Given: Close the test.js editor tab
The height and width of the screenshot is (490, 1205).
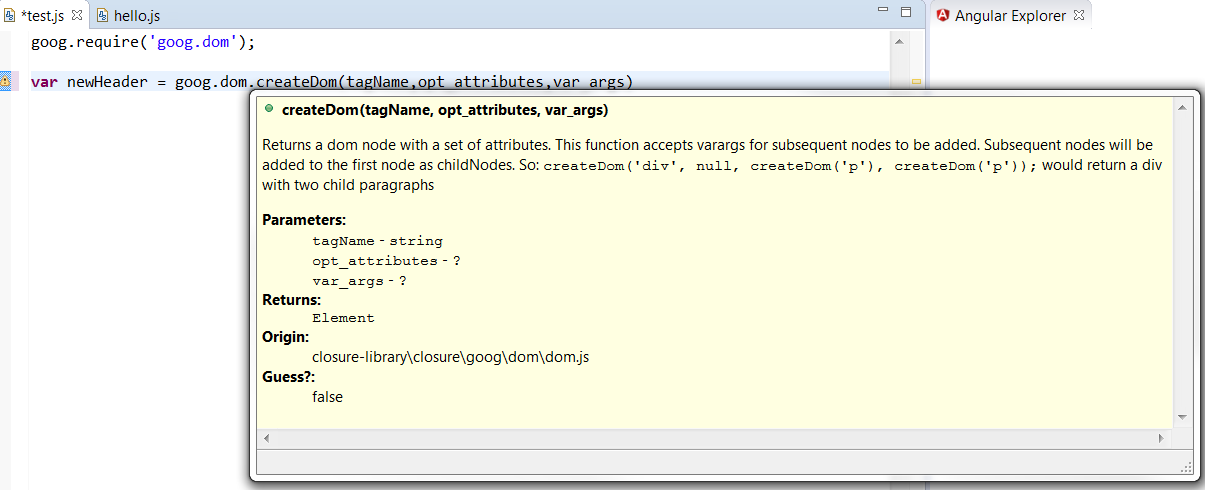Looking at the screenshot, I should (x=77, y=16).
